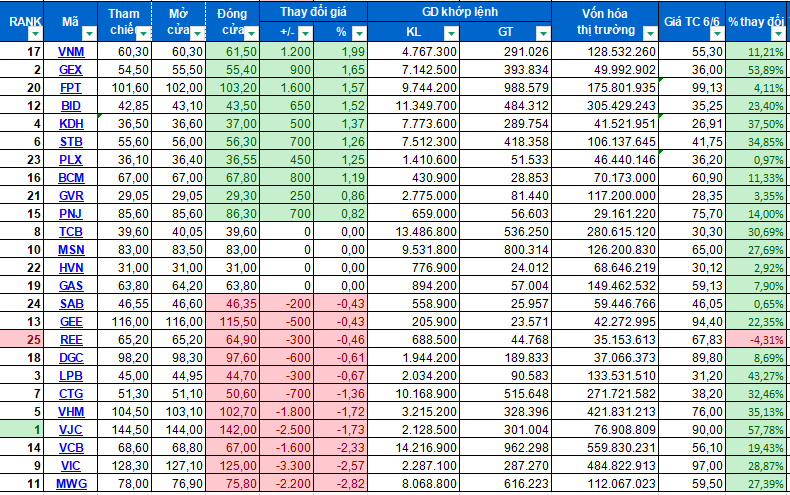Open the % change filter dropdown
The width and height of the screenshot is (790, 495).
[359, 33]
